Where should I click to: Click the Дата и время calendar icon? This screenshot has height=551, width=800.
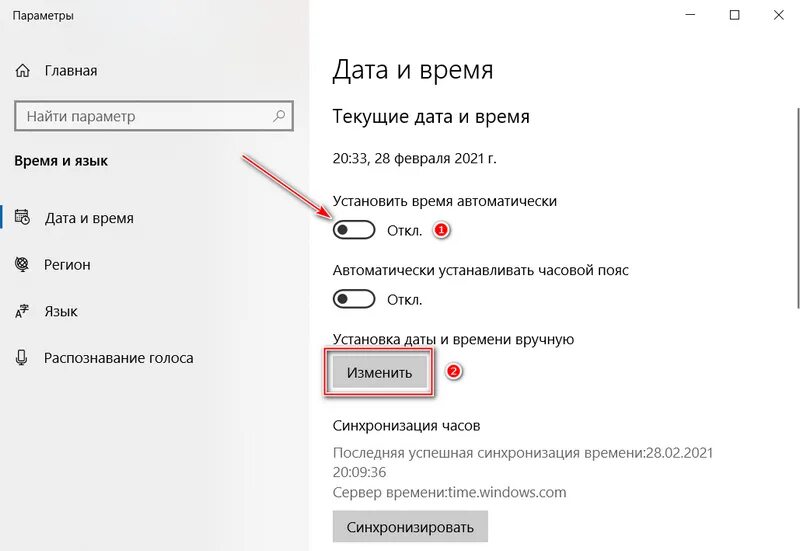(22, 217)
